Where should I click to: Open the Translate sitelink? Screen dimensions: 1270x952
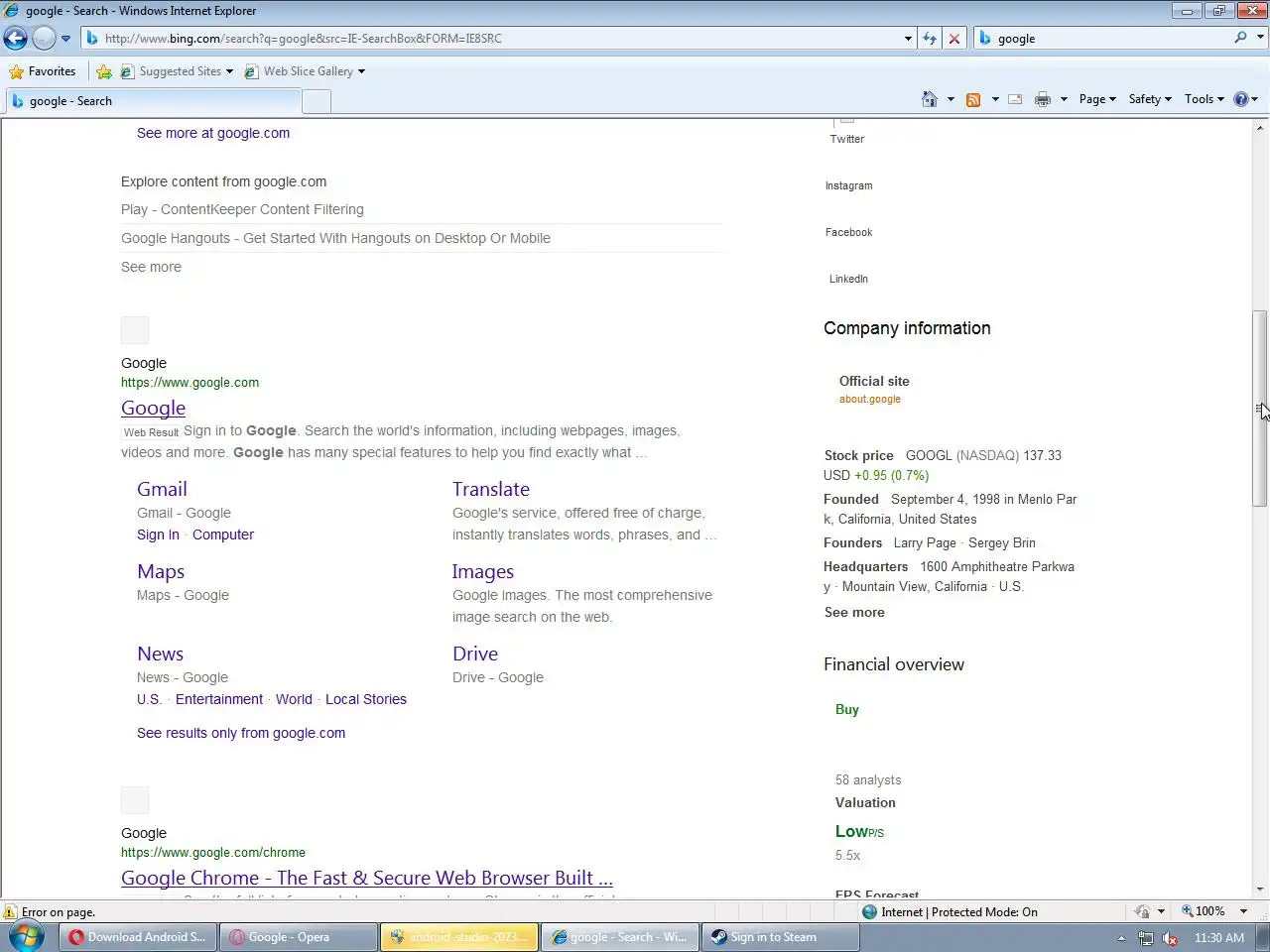pyautogui.click(x=491, y=489)
